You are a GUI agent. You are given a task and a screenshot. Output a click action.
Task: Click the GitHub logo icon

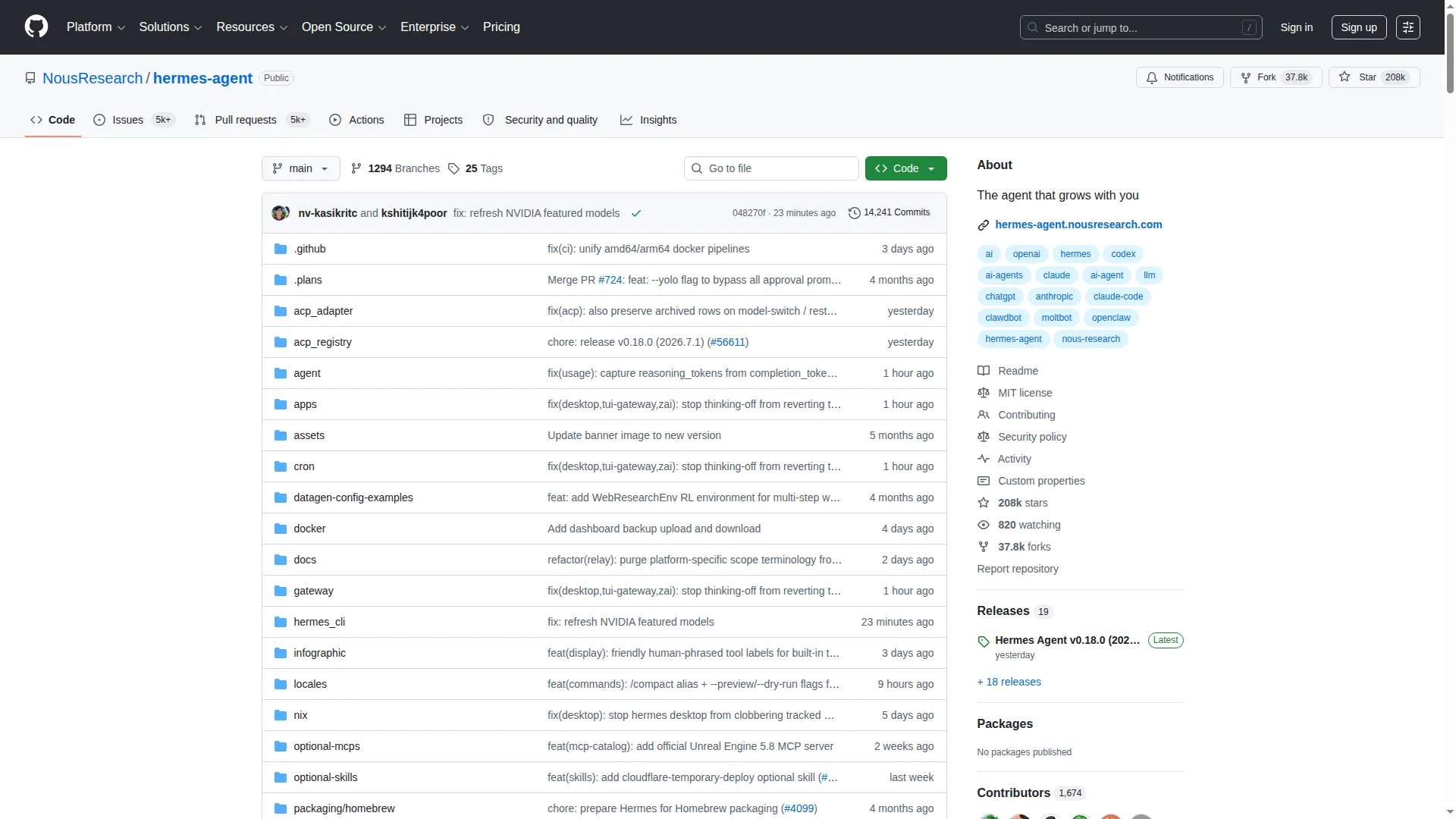36,27
